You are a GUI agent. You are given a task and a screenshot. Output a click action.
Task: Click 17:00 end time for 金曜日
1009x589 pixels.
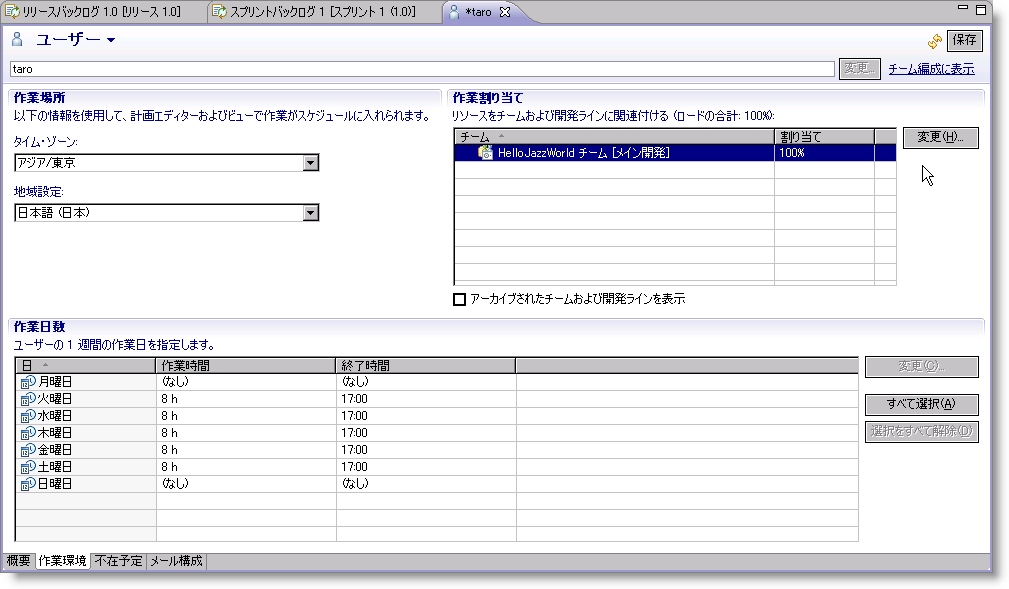coord(426,450)
